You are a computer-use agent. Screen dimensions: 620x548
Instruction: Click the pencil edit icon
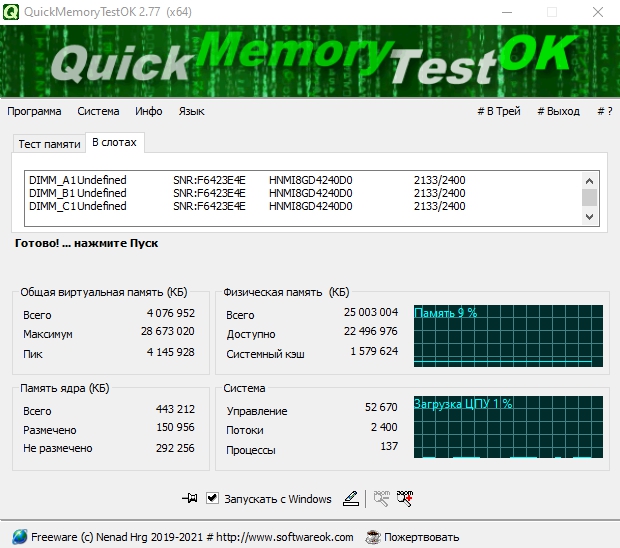coord(351,498)
